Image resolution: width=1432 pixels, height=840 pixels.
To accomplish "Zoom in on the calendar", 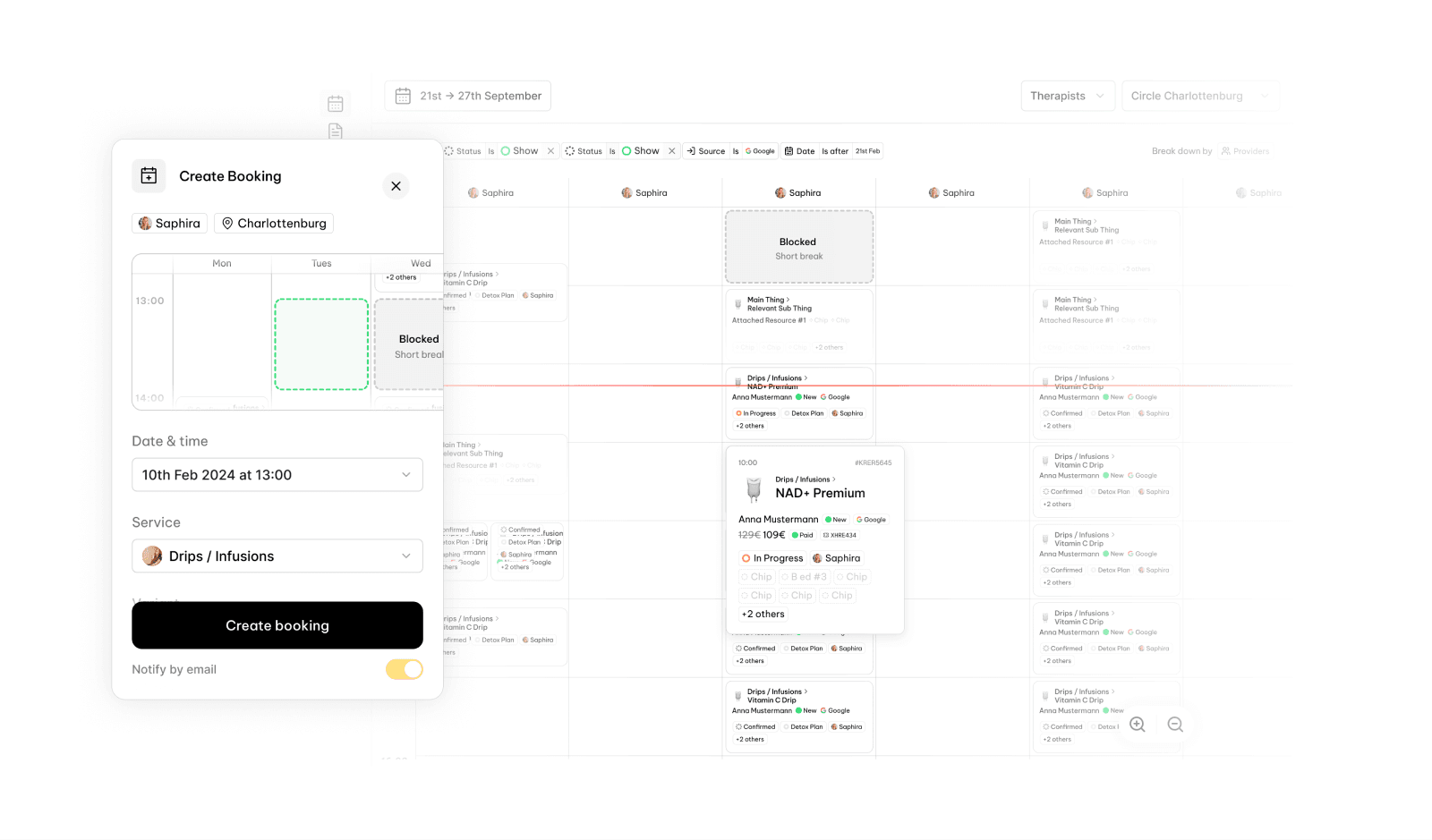I will [1138, 725].
